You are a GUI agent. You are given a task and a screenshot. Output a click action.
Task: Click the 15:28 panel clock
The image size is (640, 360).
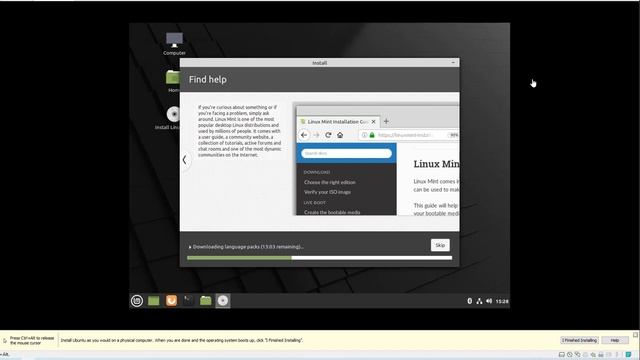tap(502, 301)
